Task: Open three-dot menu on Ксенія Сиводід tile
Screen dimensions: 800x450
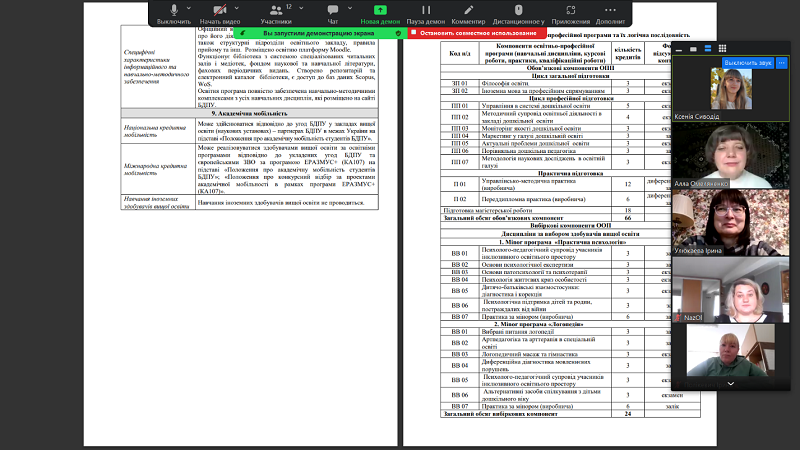Action: tap(782, 63)
